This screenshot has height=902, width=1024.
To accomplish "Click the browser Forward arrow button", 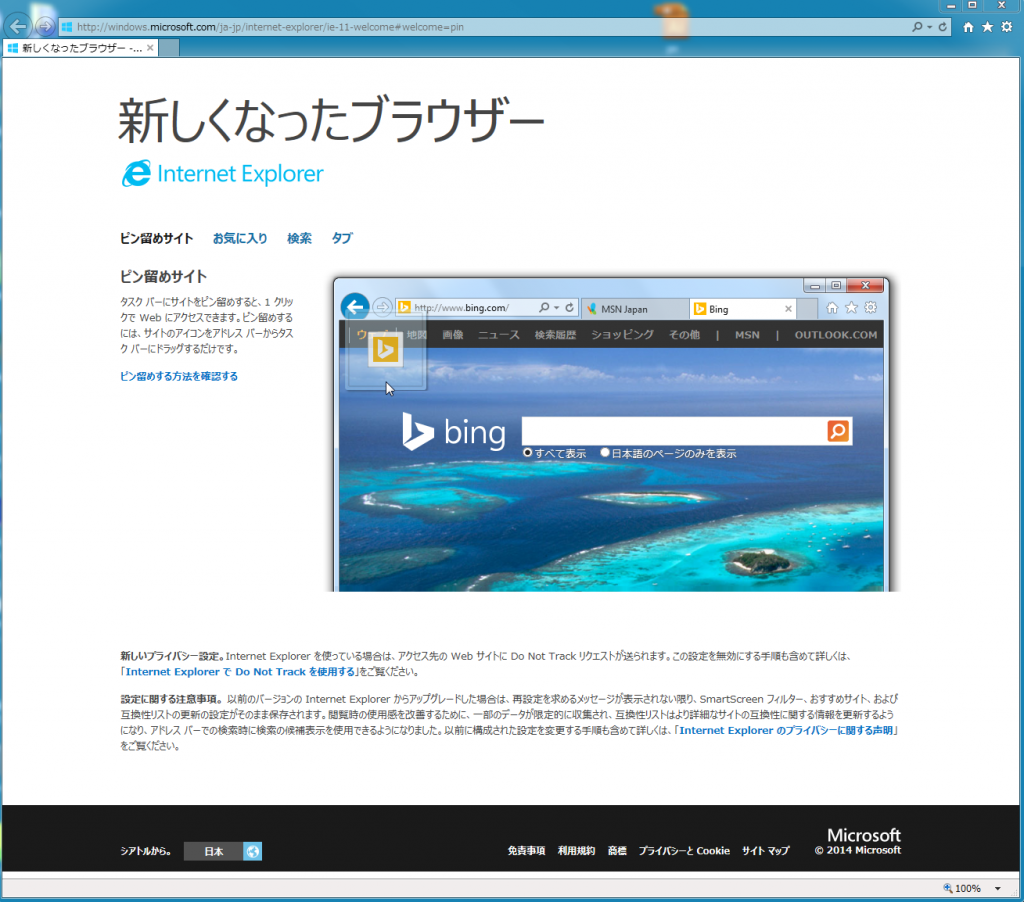I will [45, 27].
